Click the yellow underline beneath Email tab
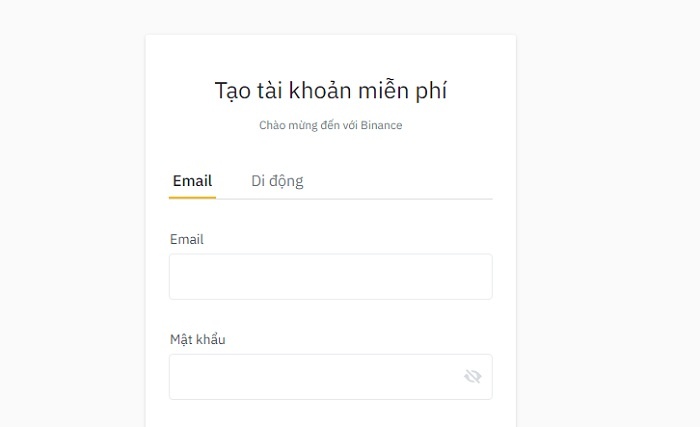The height and width of the screenshot is (427, 700). click(x=192, y=197)
